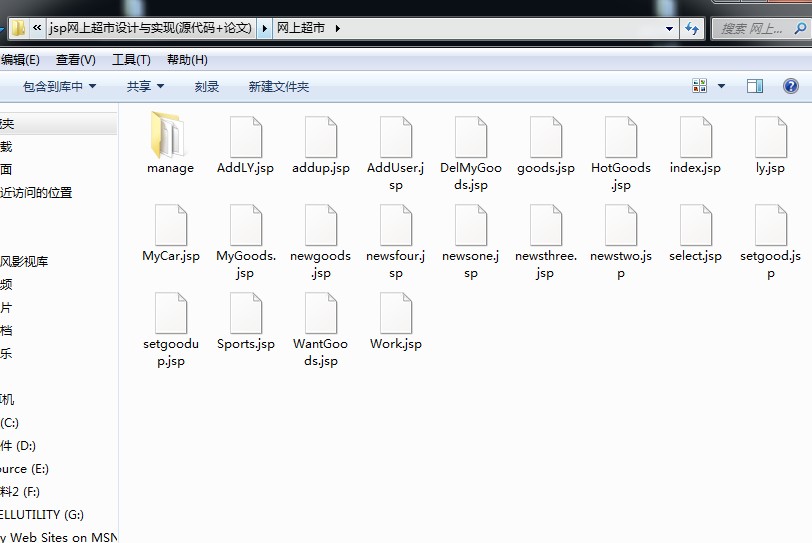Select the setgood.jsp file icon
Screen dimensions: 812x543
click(771, 225)
